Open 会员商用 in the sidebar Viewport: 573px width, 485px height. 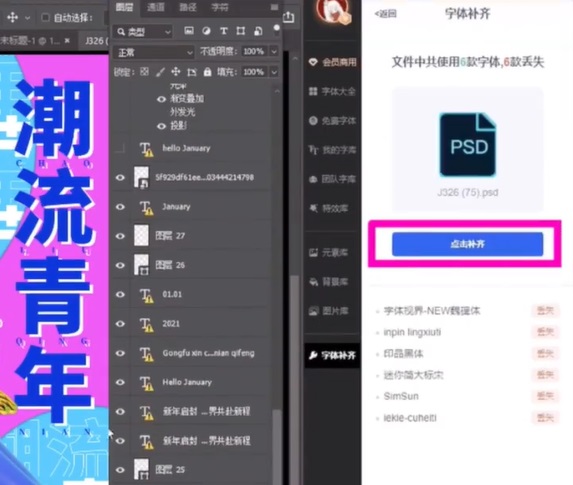(x=333, y=62)
